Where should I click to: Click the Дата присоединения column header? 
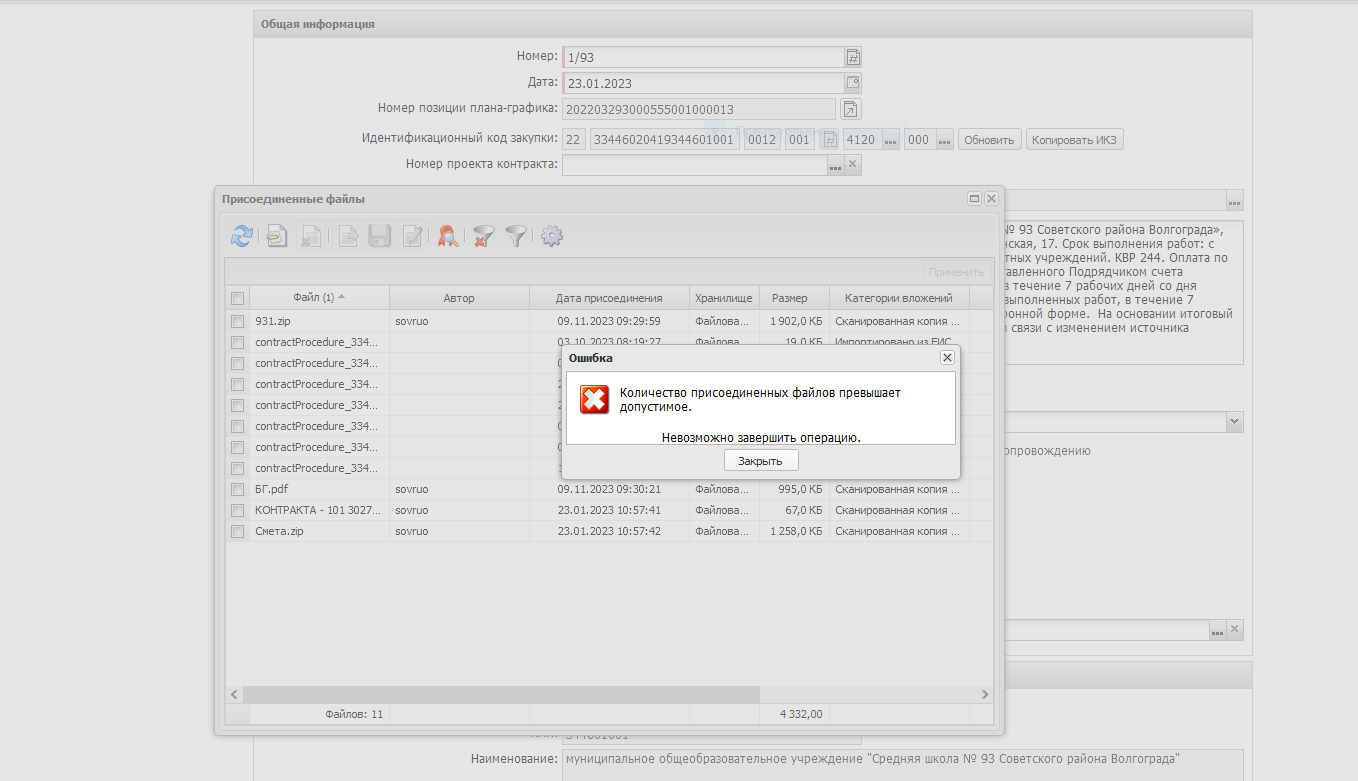609,298
